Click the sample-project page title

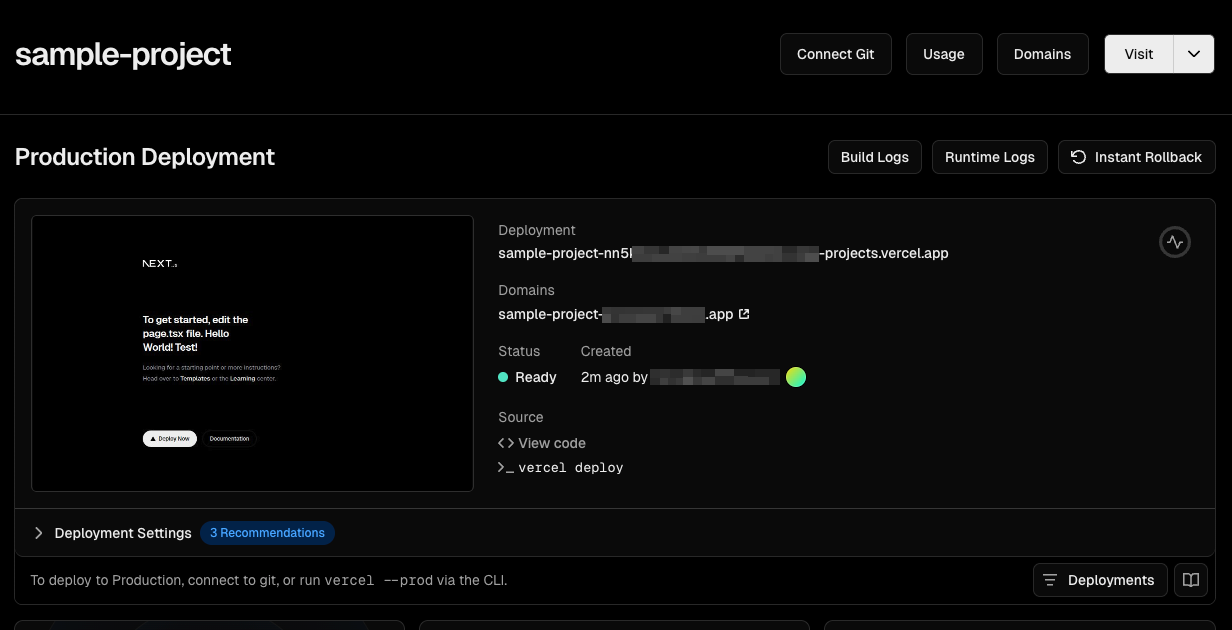click(x=123, y=54)
